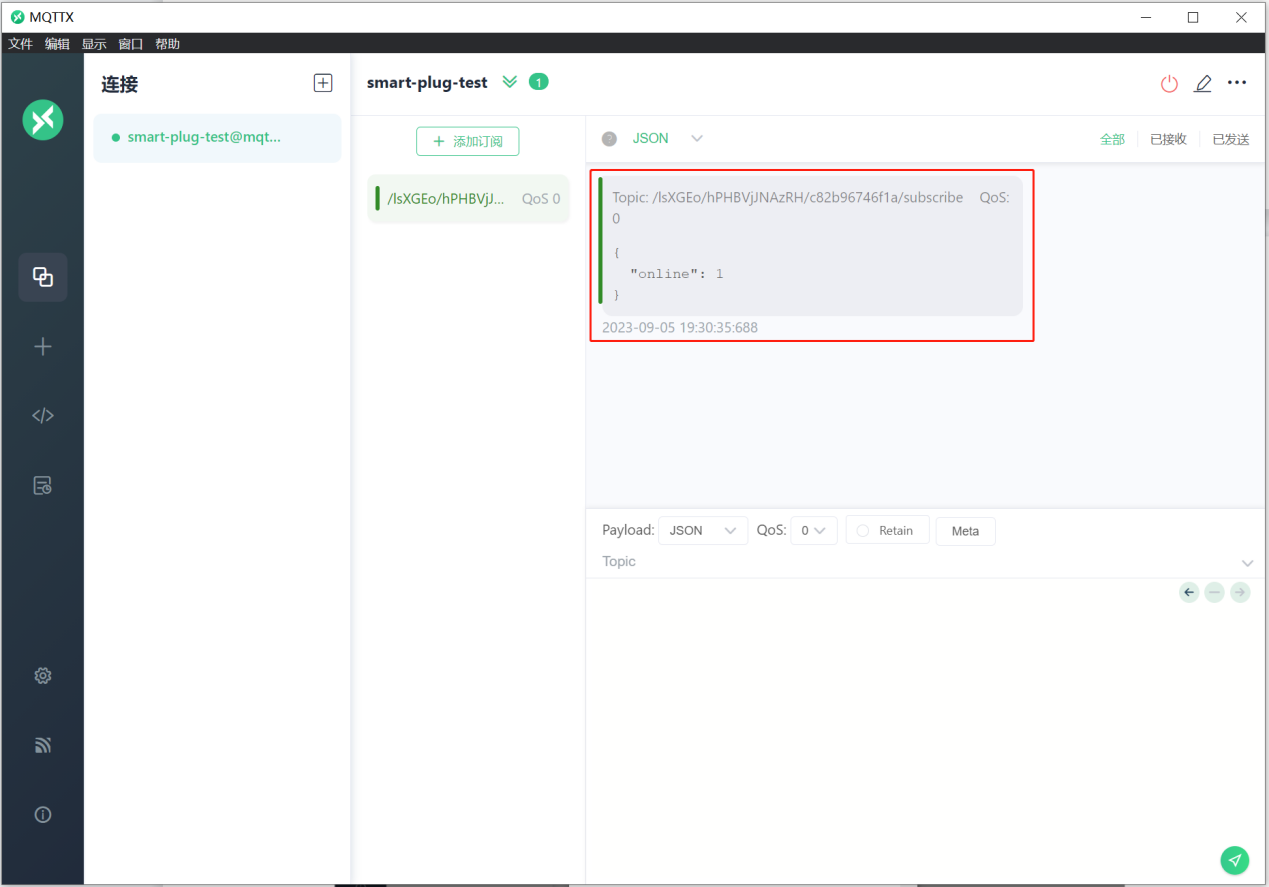Open the about info icon
This screenshot has width=1269, height=887.
point(43,815)
